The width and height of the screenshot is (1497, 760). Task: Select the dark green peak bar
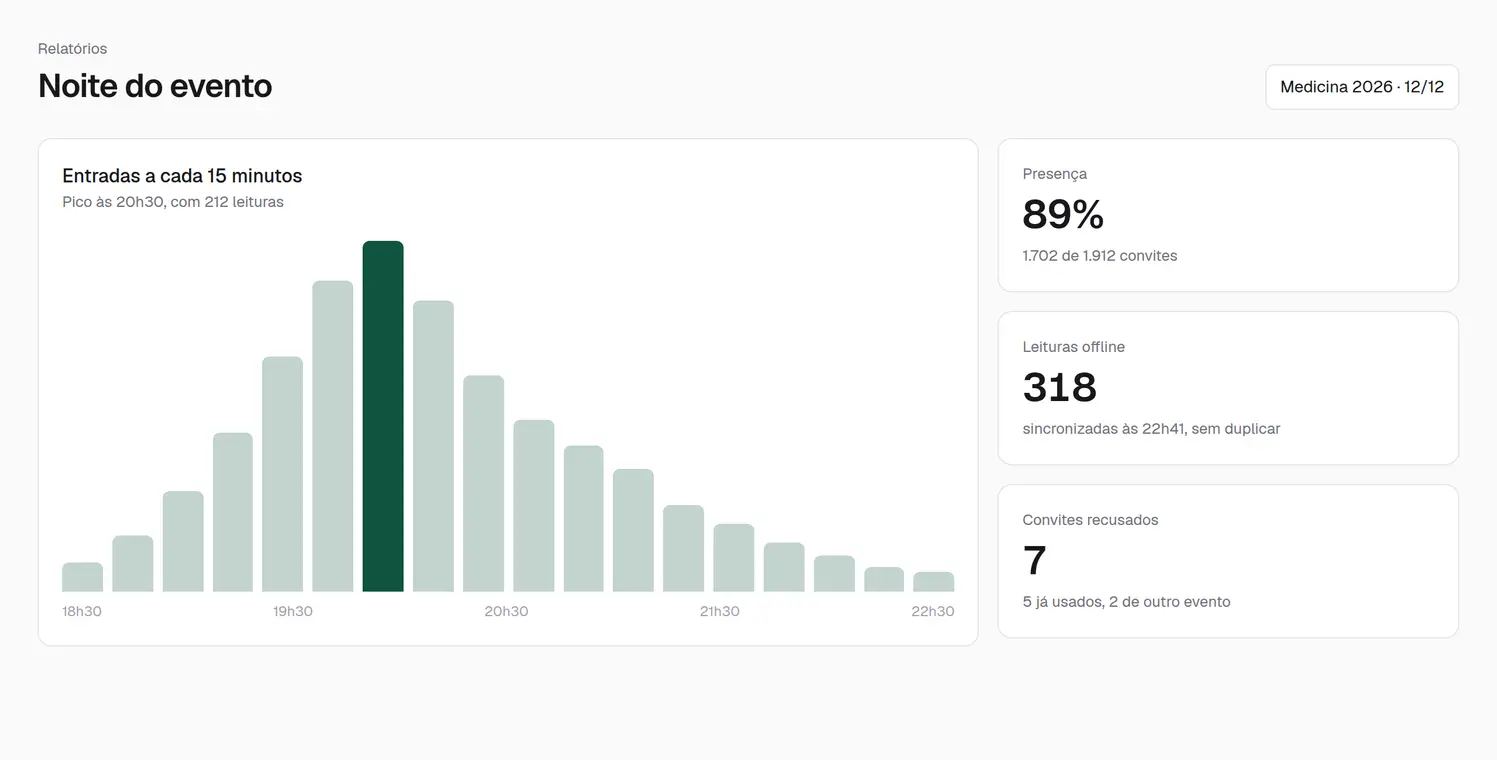pyautogui.click(x=383, y=416)
